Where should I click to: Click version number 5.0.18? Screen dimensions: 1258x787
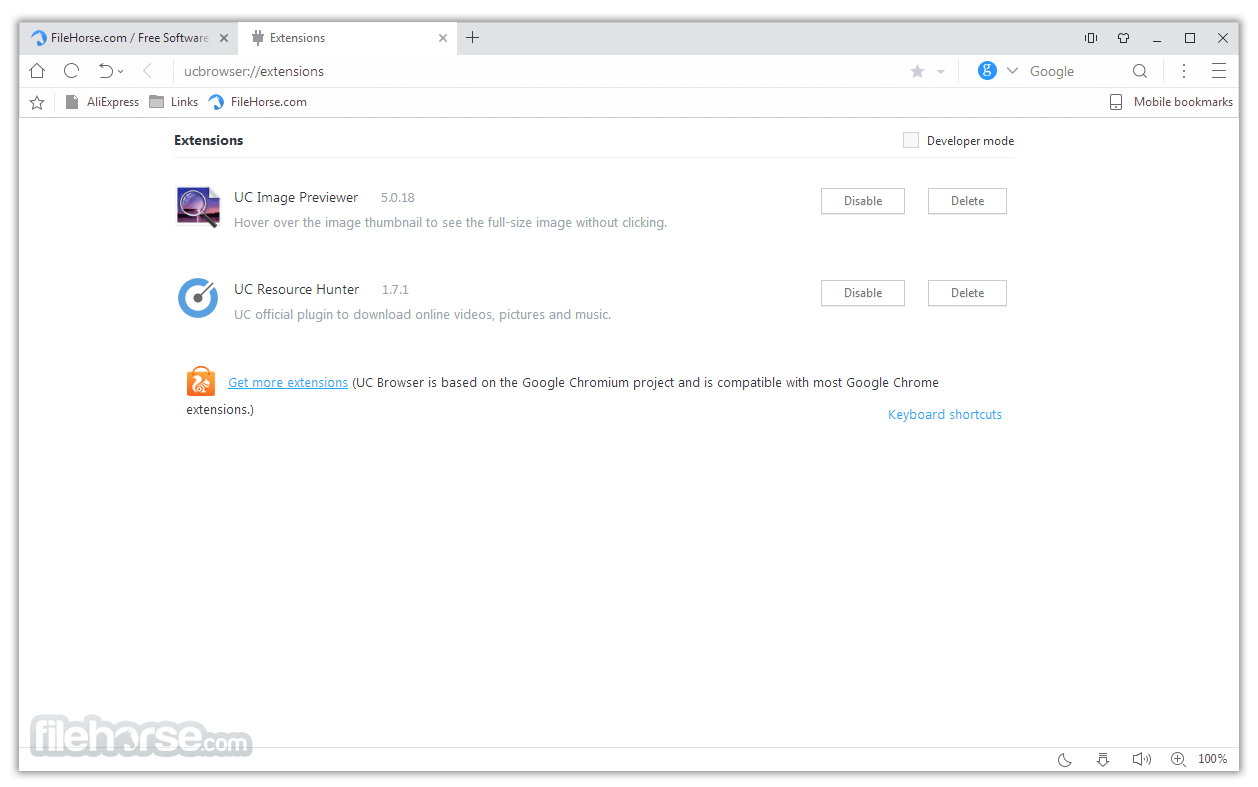(x=398, y=198)
